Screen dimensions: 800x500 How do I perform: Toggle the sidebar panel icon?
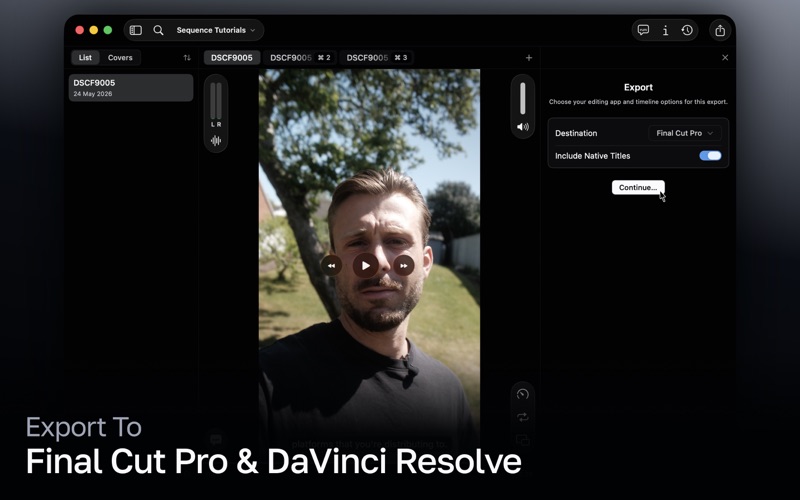pyautogui.click(x=136, y=30)
